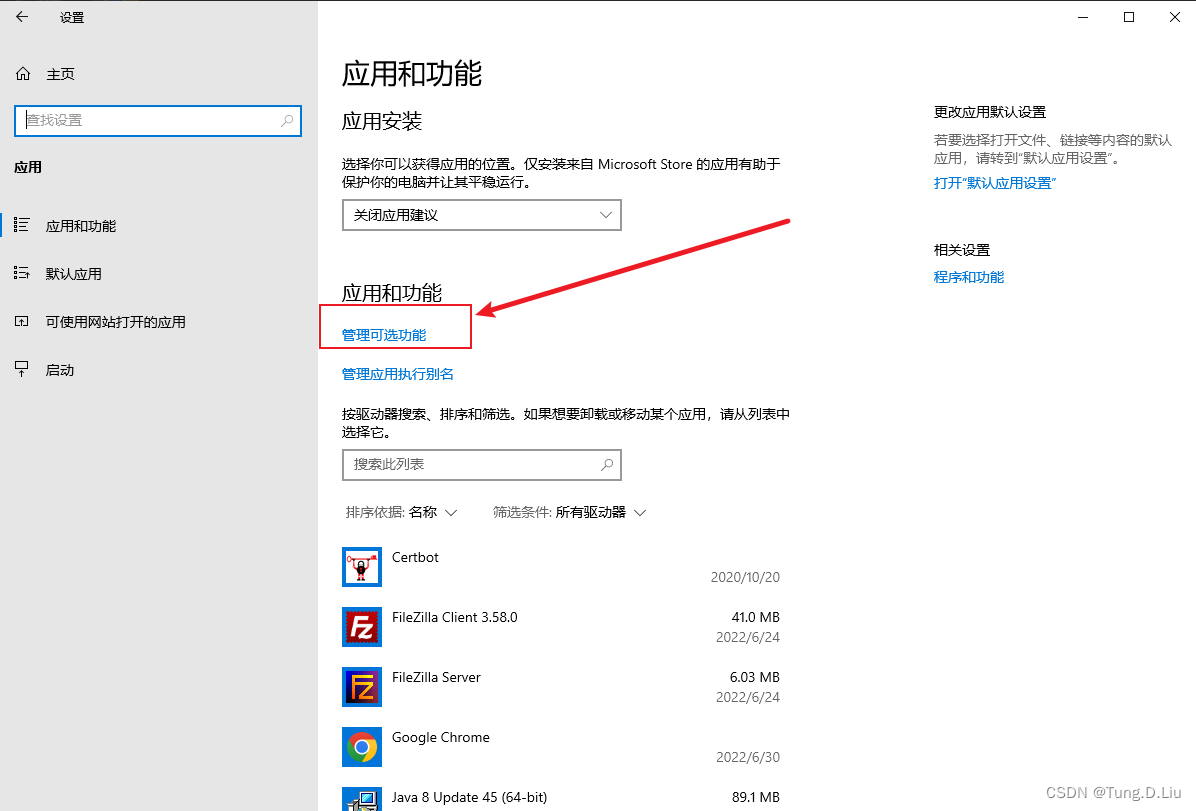
Task: Select Default apps in the sidebar
Action: coord(74,274)
